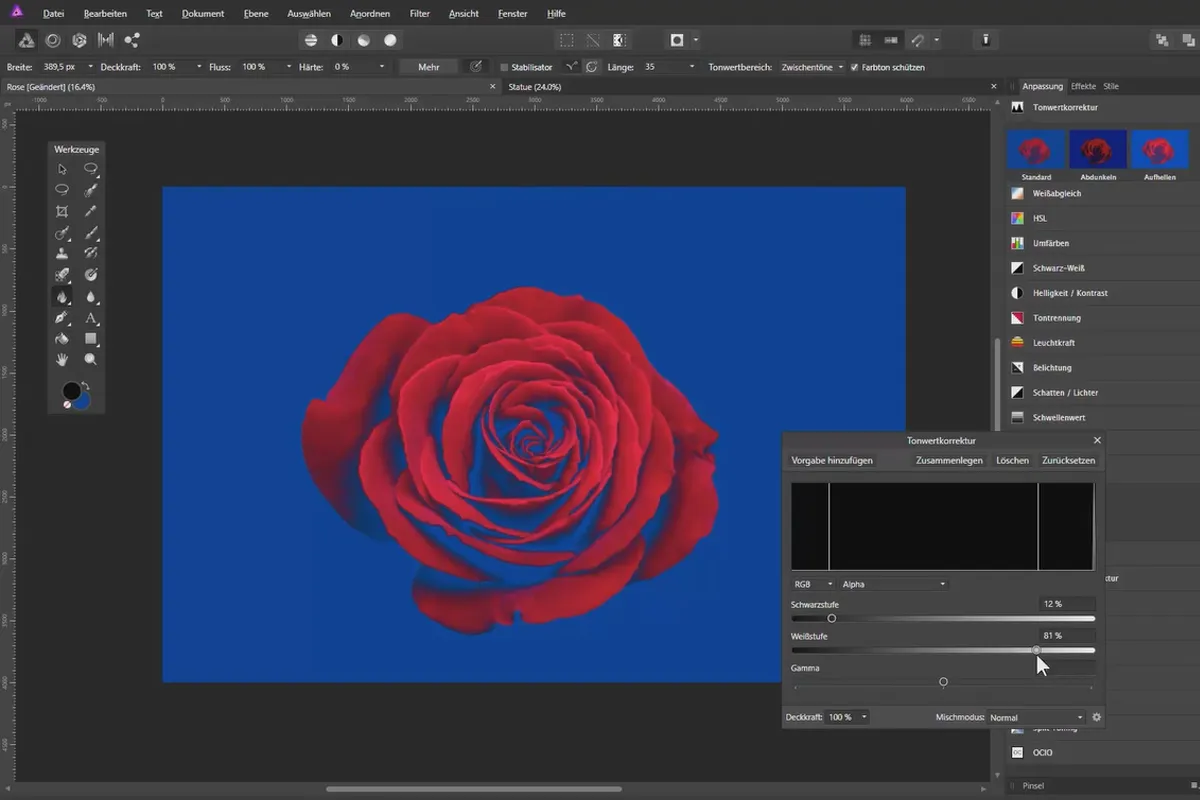Open the Breite width dropdown
The width and height of the screenshot is (1200, 800).
tap(91, 67)
